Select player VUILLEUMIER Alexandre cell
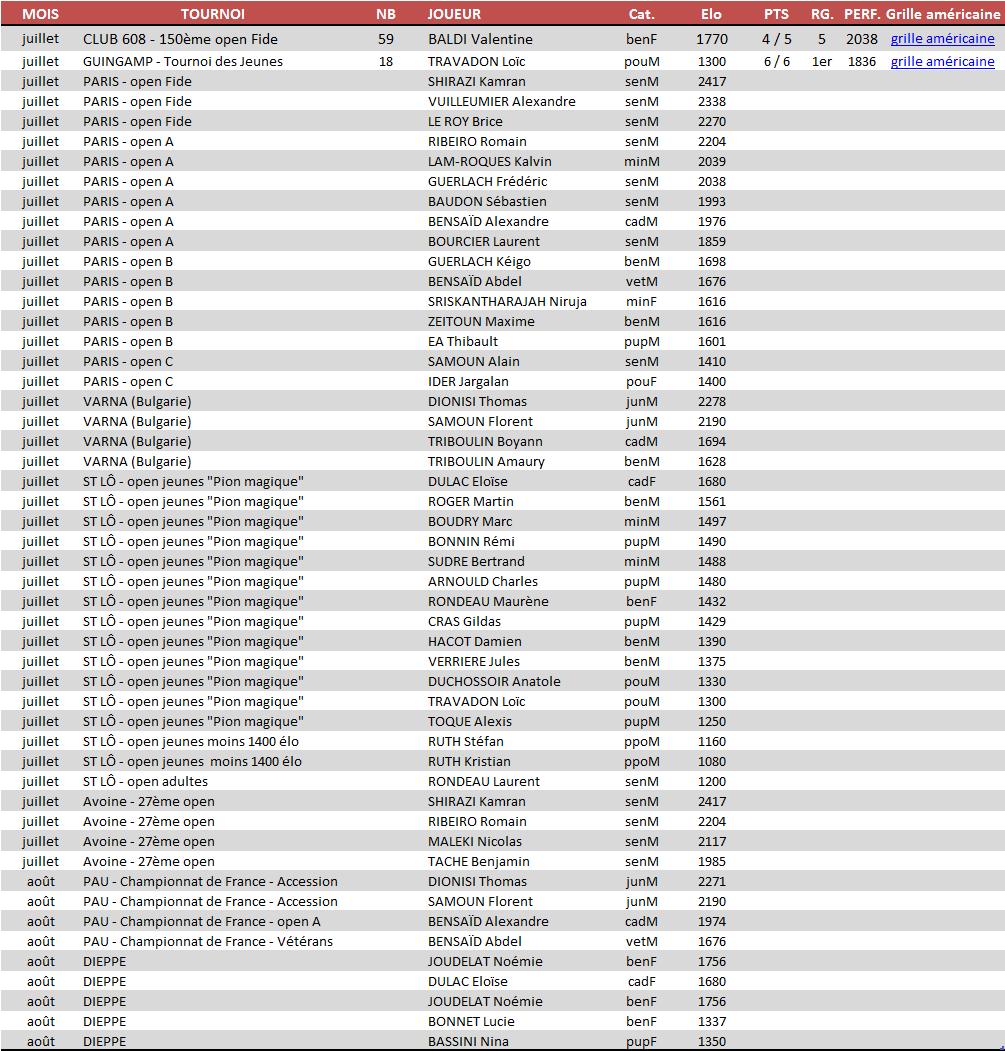This screenshot has width=1005, height=1051. coord(501,101)
